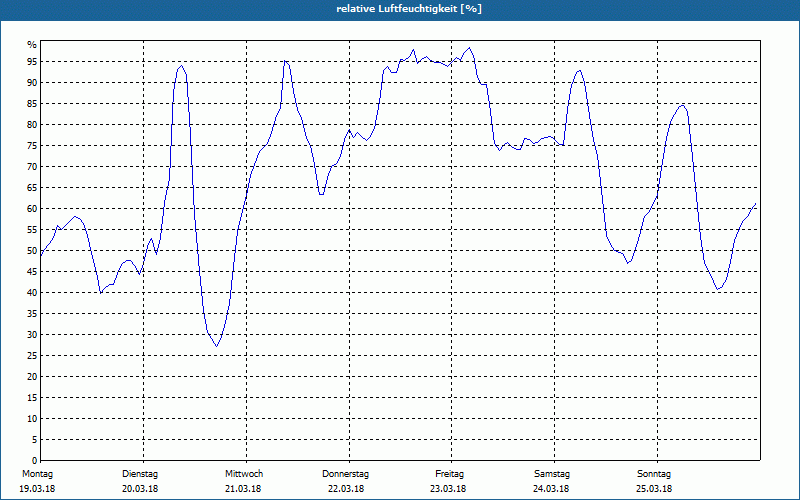This screenshot has width=800, height=500.
Task: Click the "95" y-axis value
Action: coord(32,62)
